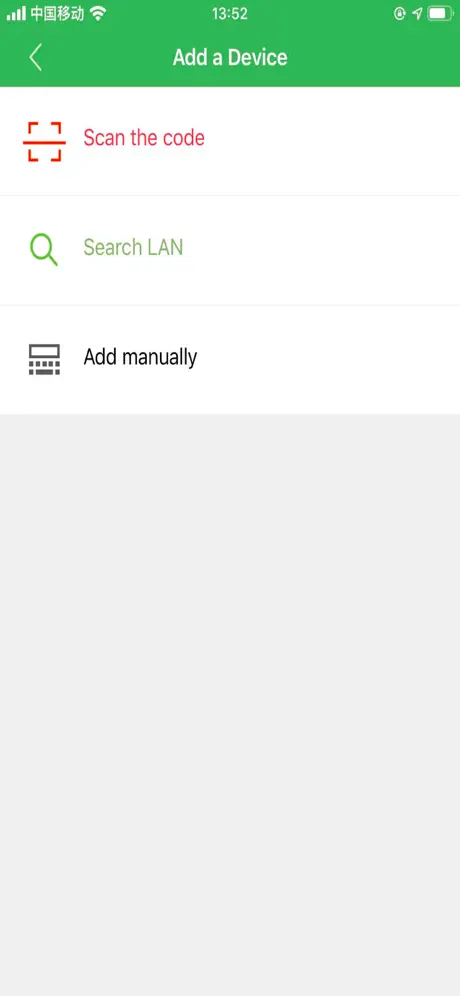460x996 pixels.
Task: Open the 'Add manually' text option
Action: (x=140, y=357)
